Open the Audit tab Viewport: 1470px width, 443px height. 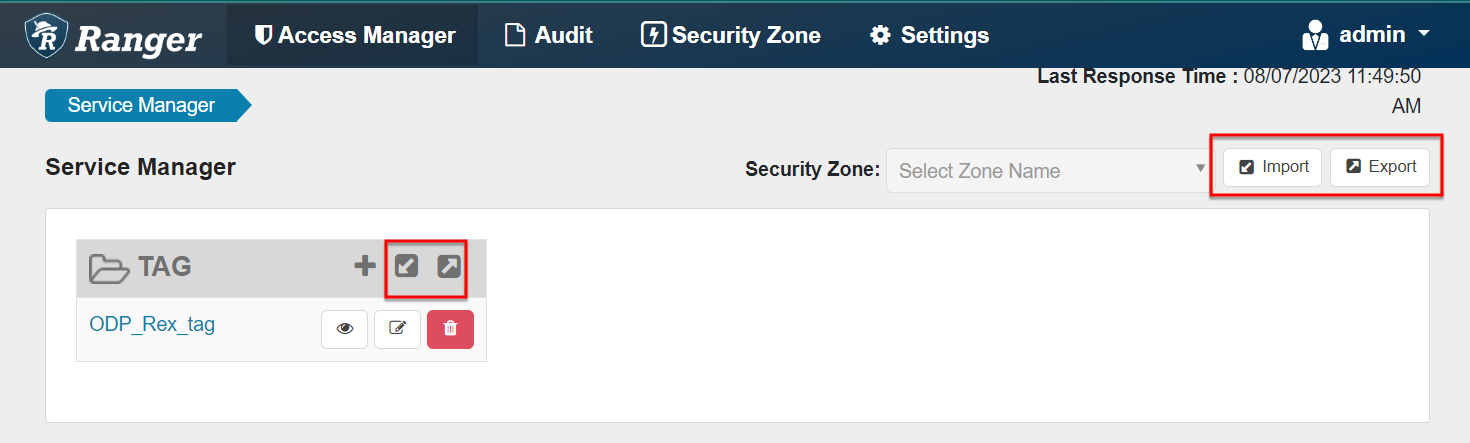click(548, 36)
